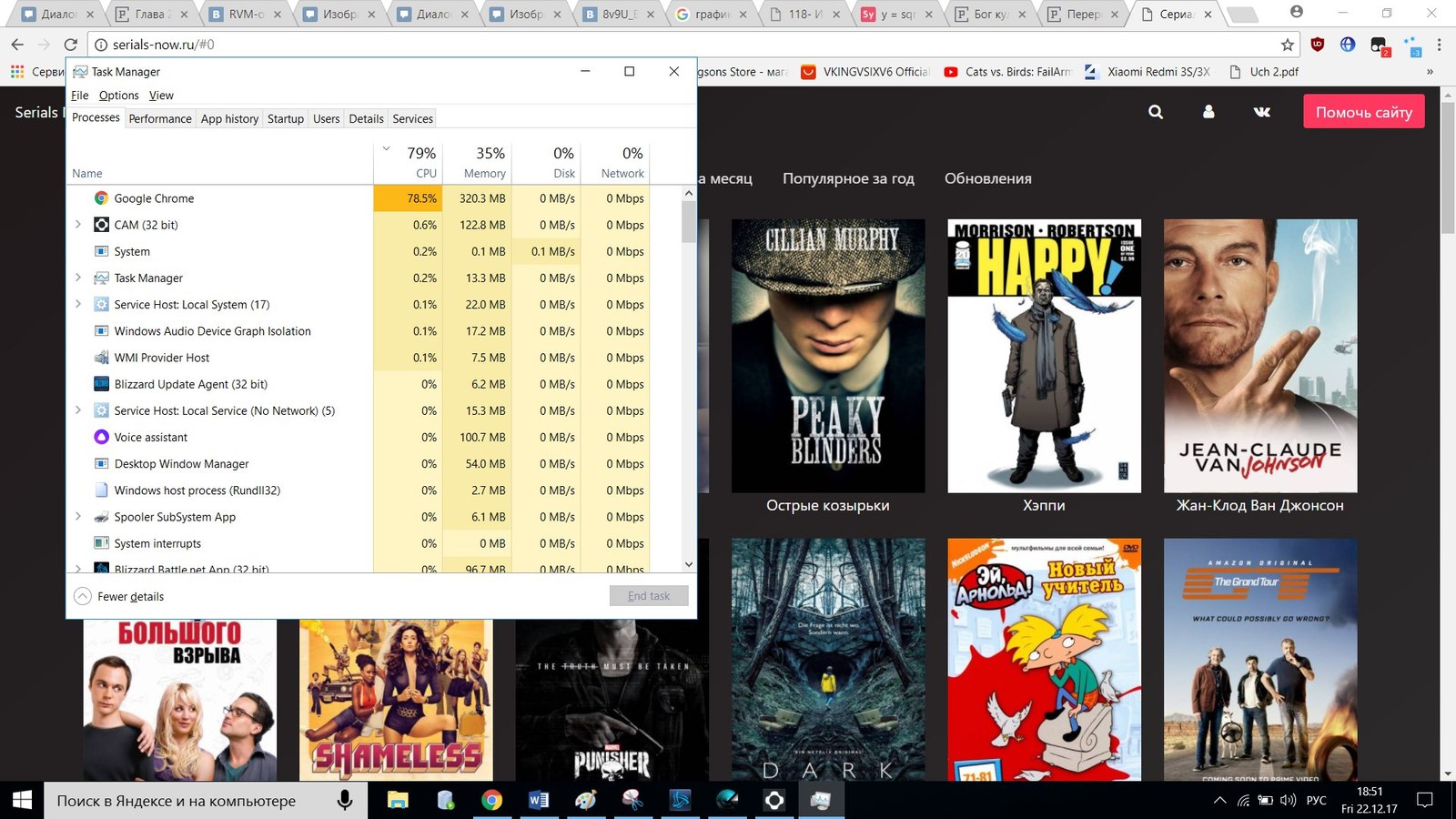Switch to the Startup tab
This screenshot has width=1456, height=819.
pos(286,119)
